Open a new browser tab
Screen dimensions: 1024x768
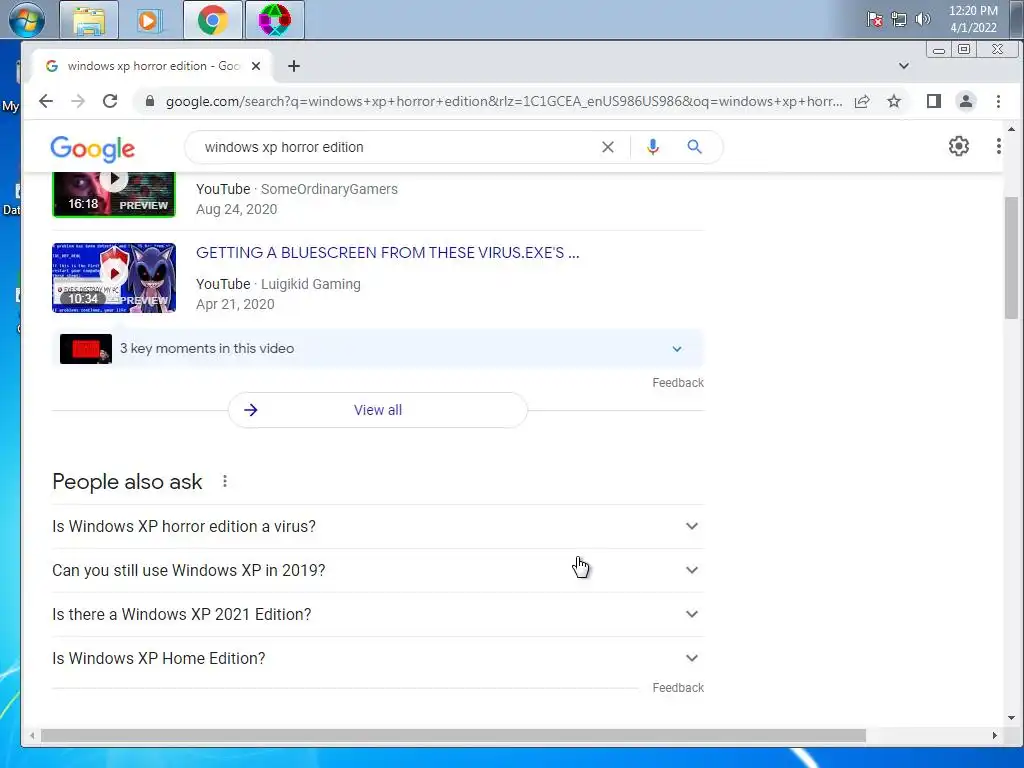pyautogui.click(x=294, y=66)
